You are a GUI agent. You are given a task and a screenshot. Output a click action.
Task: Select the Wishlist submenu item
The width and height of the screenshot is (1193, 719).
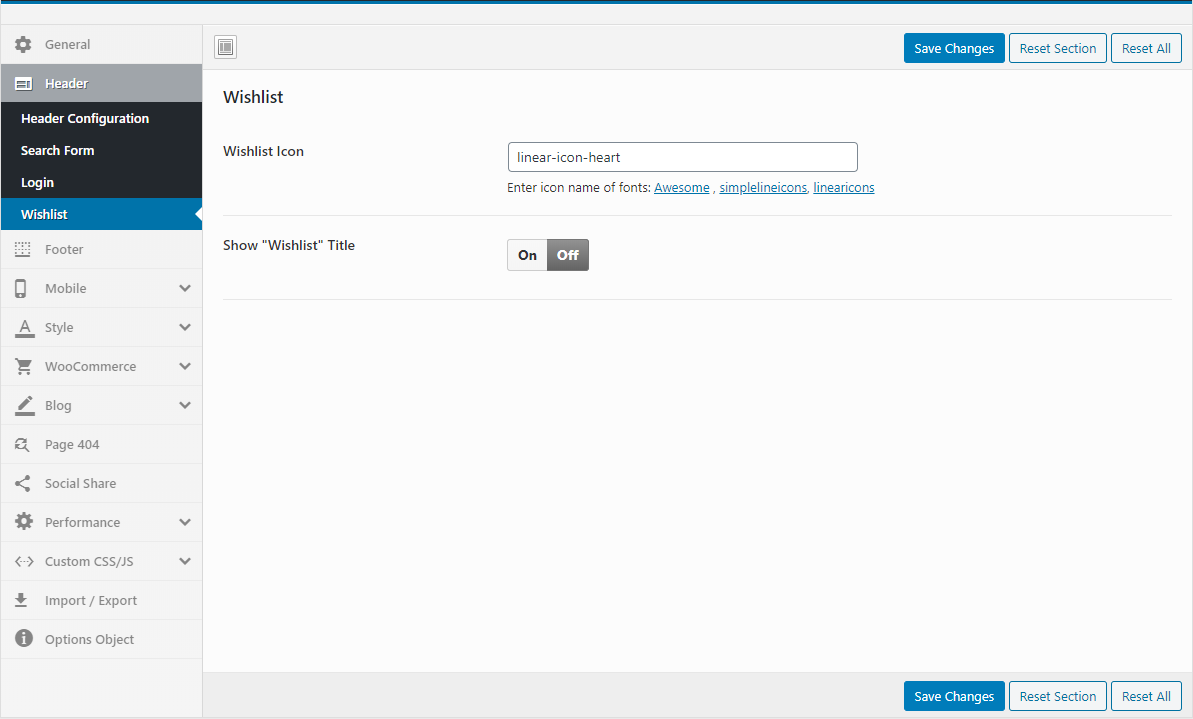(x=101, y=215)
